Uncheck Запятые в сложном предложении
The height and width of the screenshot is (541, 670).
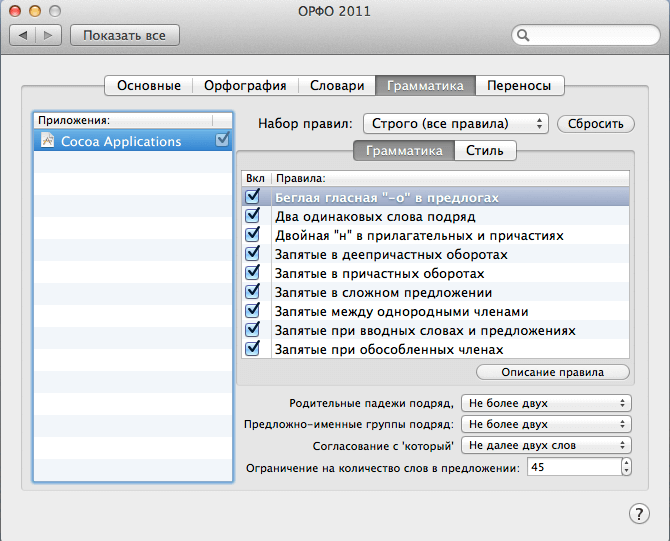click(253, 291)
